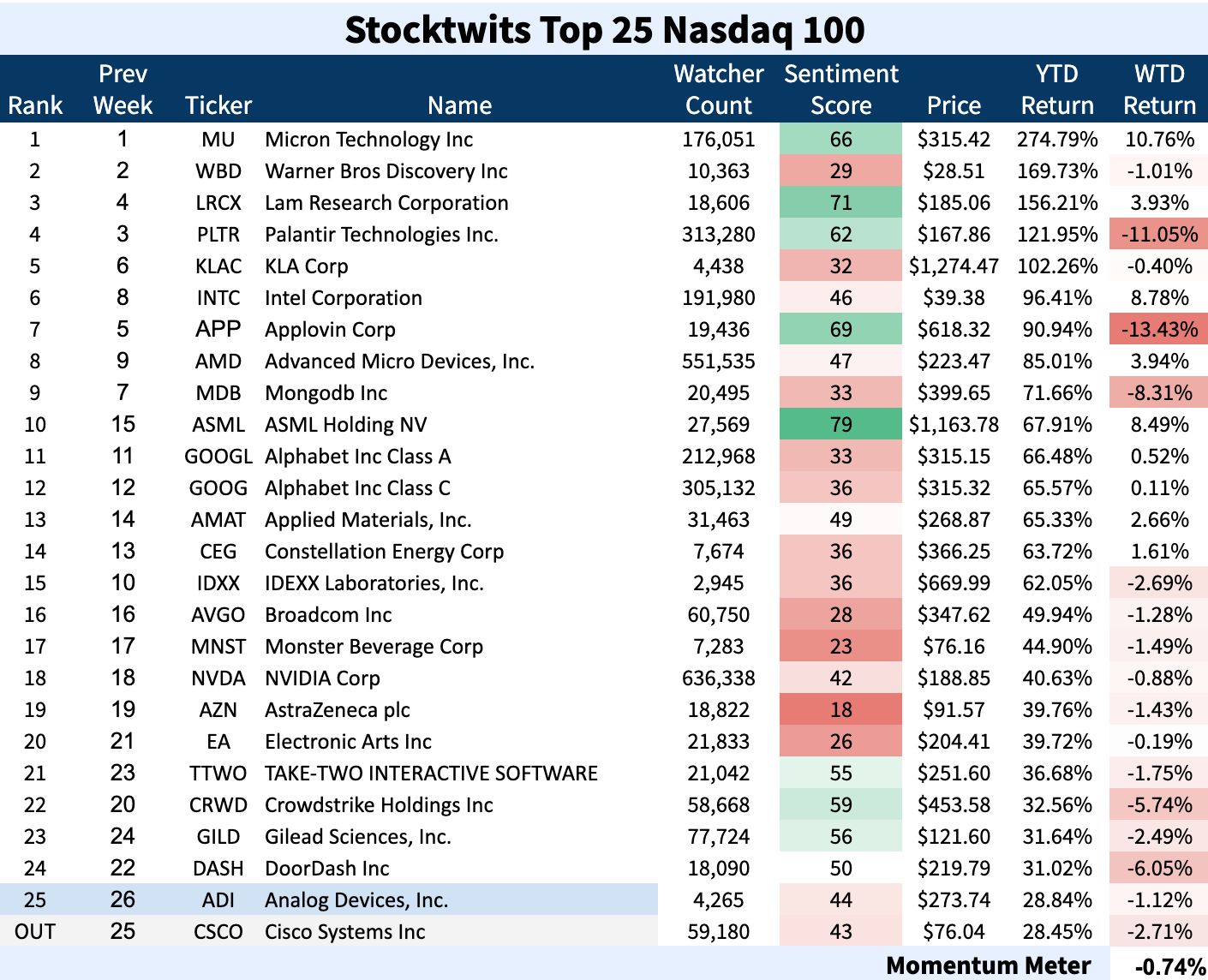The width and height of the screenshot is (1208, 980).
Task: Click the $28.51 price cell
Action: tap(954, 171)
